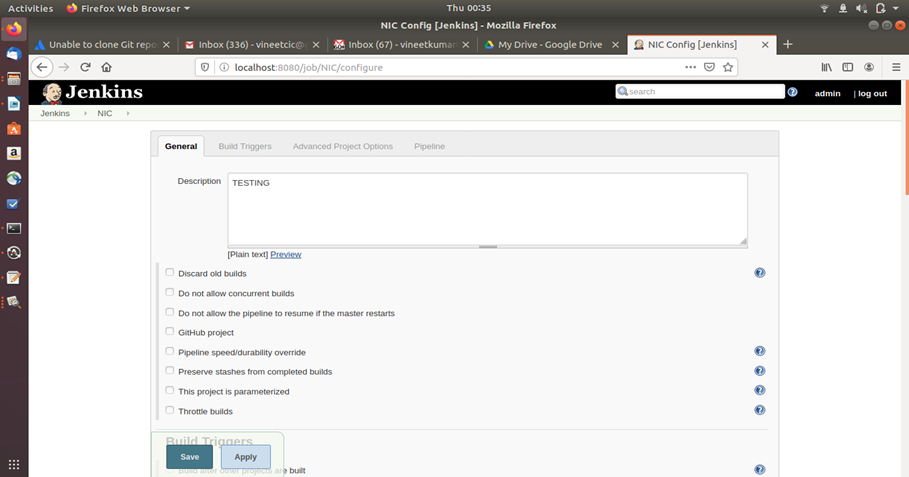This screenshot has width=909, height=477.
Task: Open Amazon from the dock
Action: click(14, 153)
